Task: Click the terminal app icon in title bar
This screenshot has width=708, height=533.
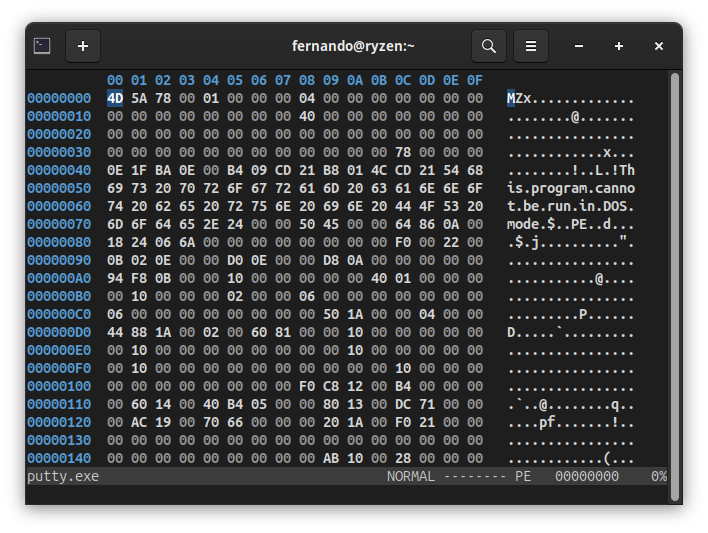Action: [x=42, y=46]
